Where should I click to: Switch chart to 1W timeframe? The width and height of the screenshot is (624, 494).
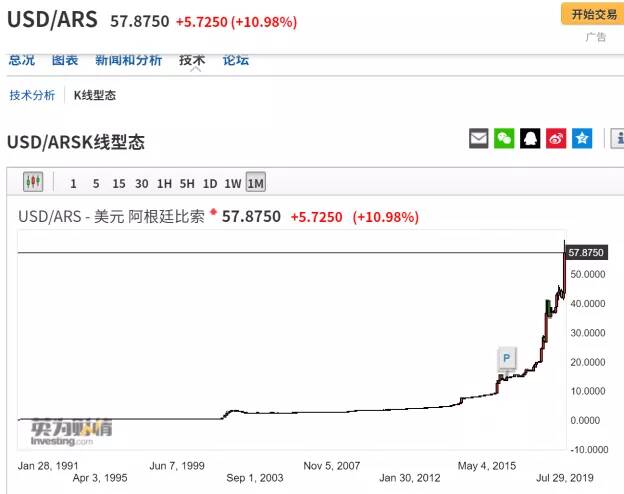[233, 184]
